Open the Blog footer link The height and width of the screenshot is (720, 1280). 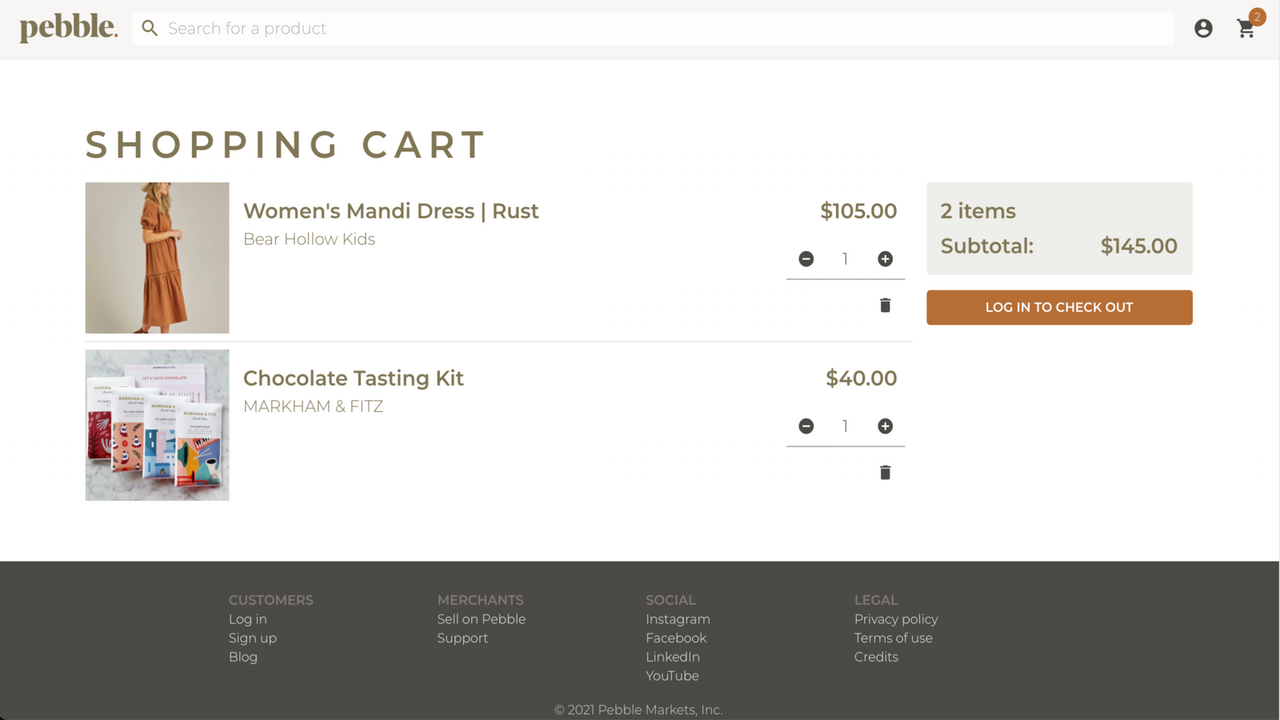[x=243, y=657]
